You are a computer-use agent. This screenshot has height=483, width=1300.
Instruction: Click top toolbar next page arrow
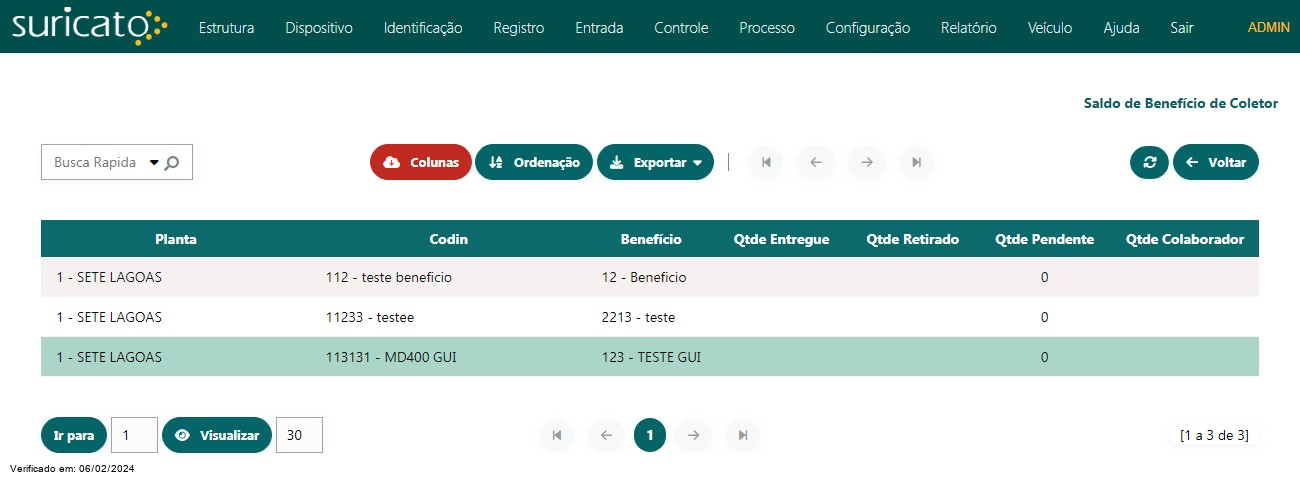coord(867,162)
